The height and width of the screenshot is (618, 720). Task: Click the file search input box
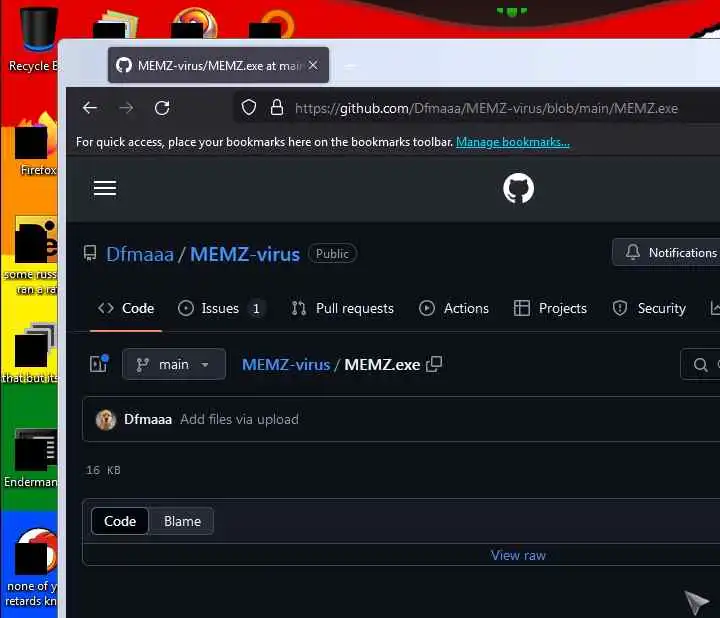coord(701,364)
